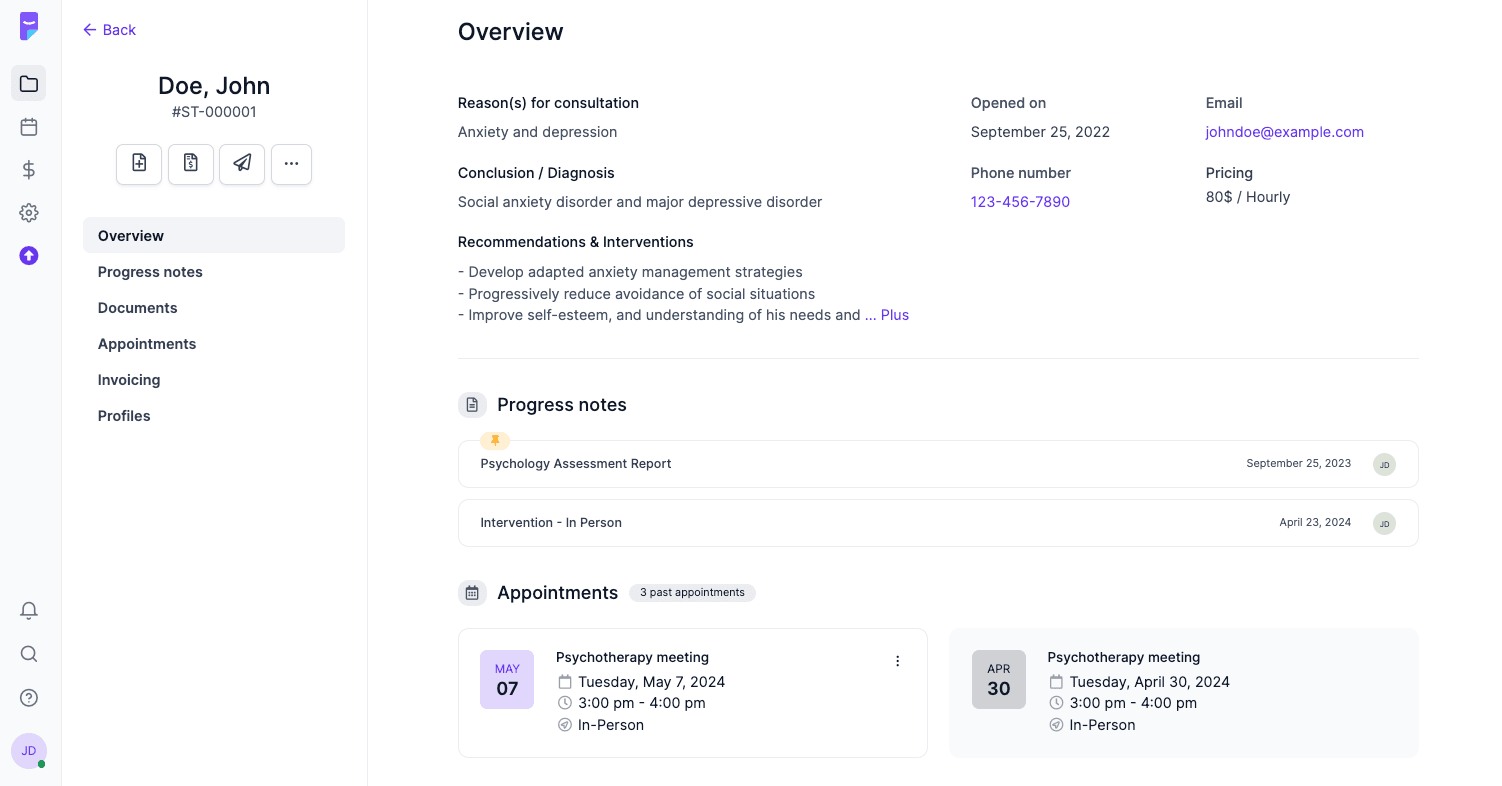Open the Billing dollar icon in the sidebar
The height and width of the screenshot is (786, 1502).
28,169
